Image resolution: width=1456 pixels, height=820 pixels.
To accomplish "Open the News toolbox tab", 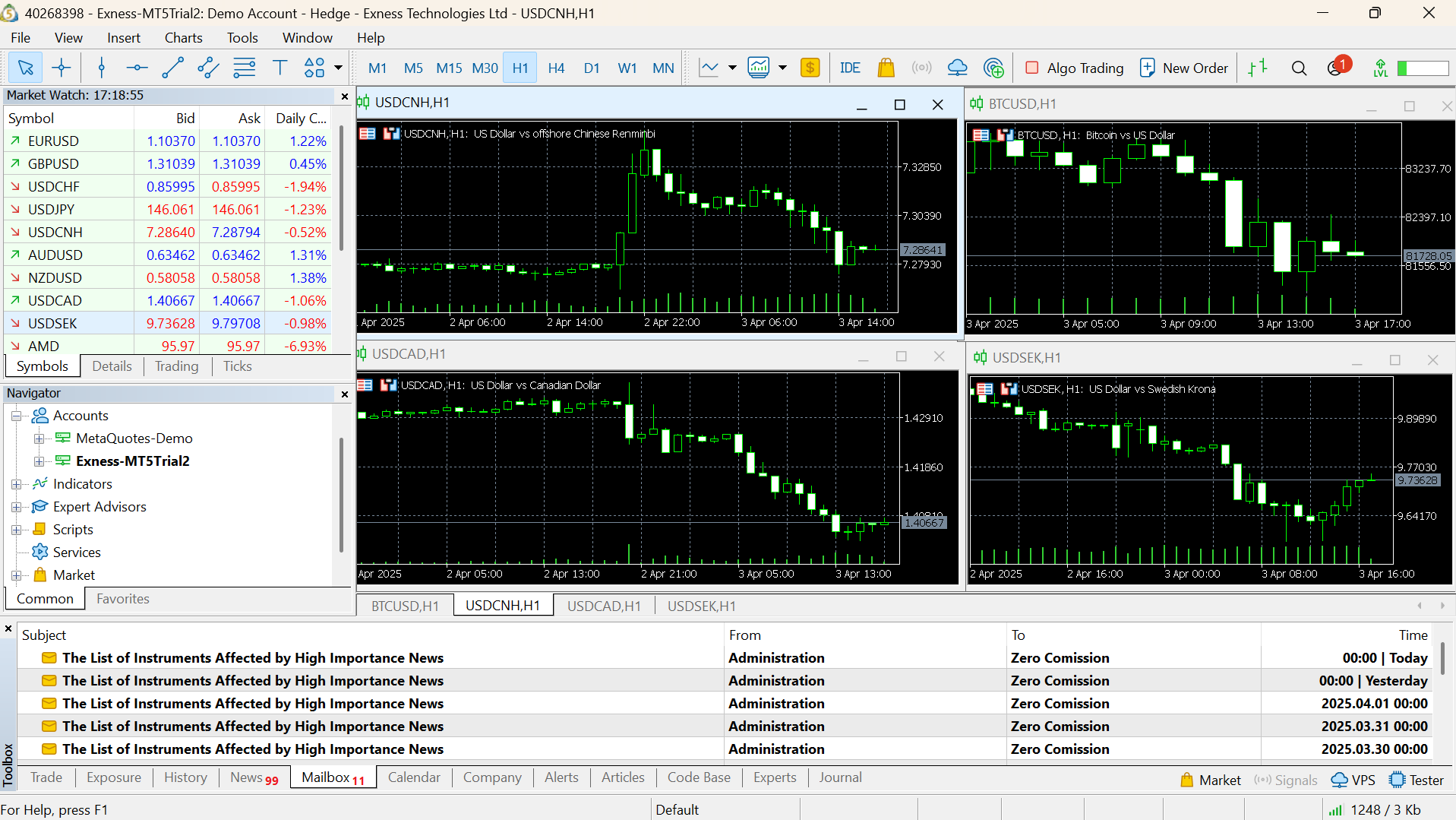I will (x=254, y=777).
